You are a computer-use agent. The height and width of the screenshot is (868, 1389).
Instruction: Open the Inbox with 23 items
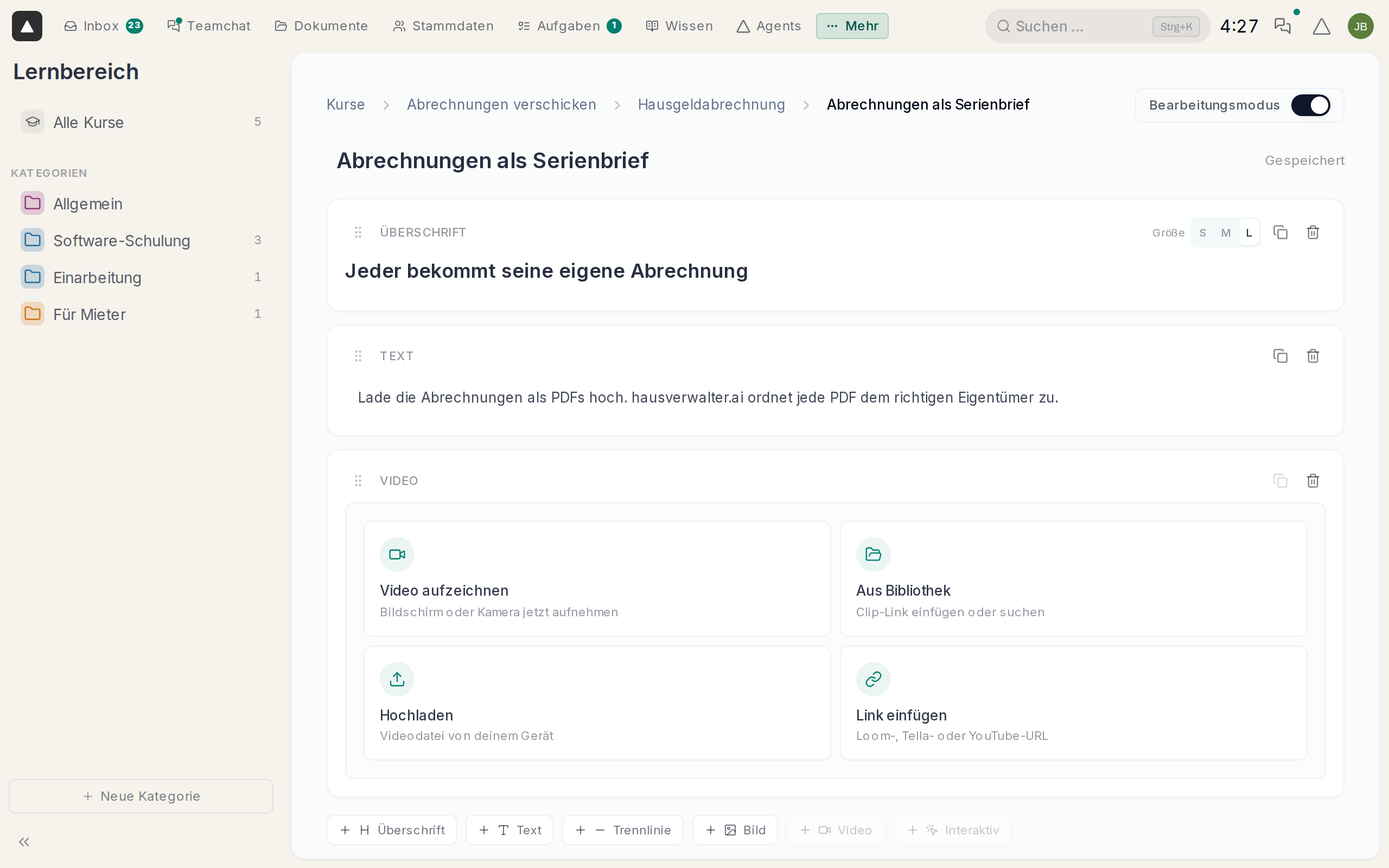pyautogui.click(x=103, y=26)
